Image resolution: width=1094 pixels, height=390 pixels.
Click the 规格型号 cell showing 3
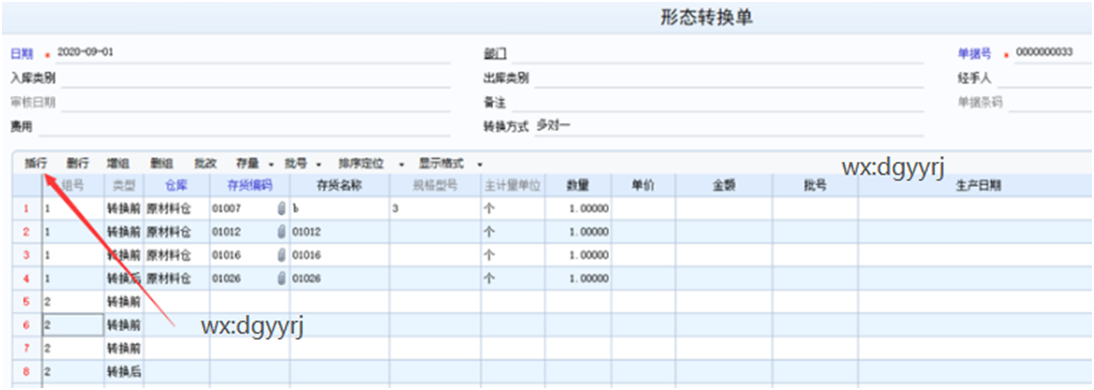pyautogui.click(x=435, y=209)
